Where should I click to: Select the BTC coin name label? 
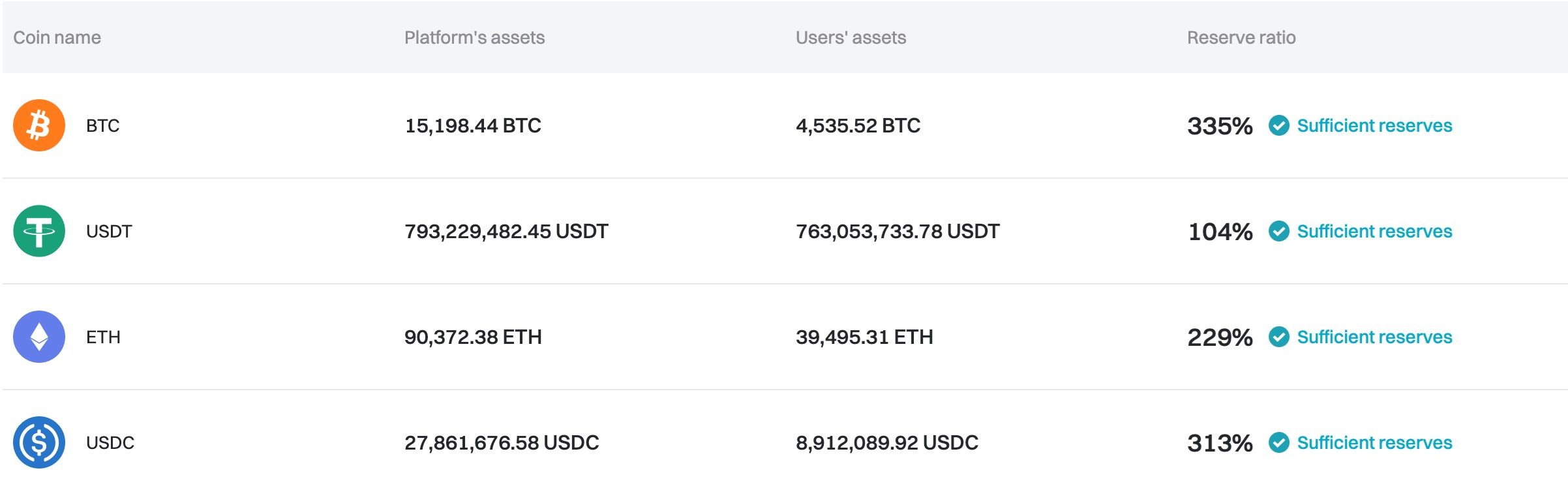coord(102,126)
